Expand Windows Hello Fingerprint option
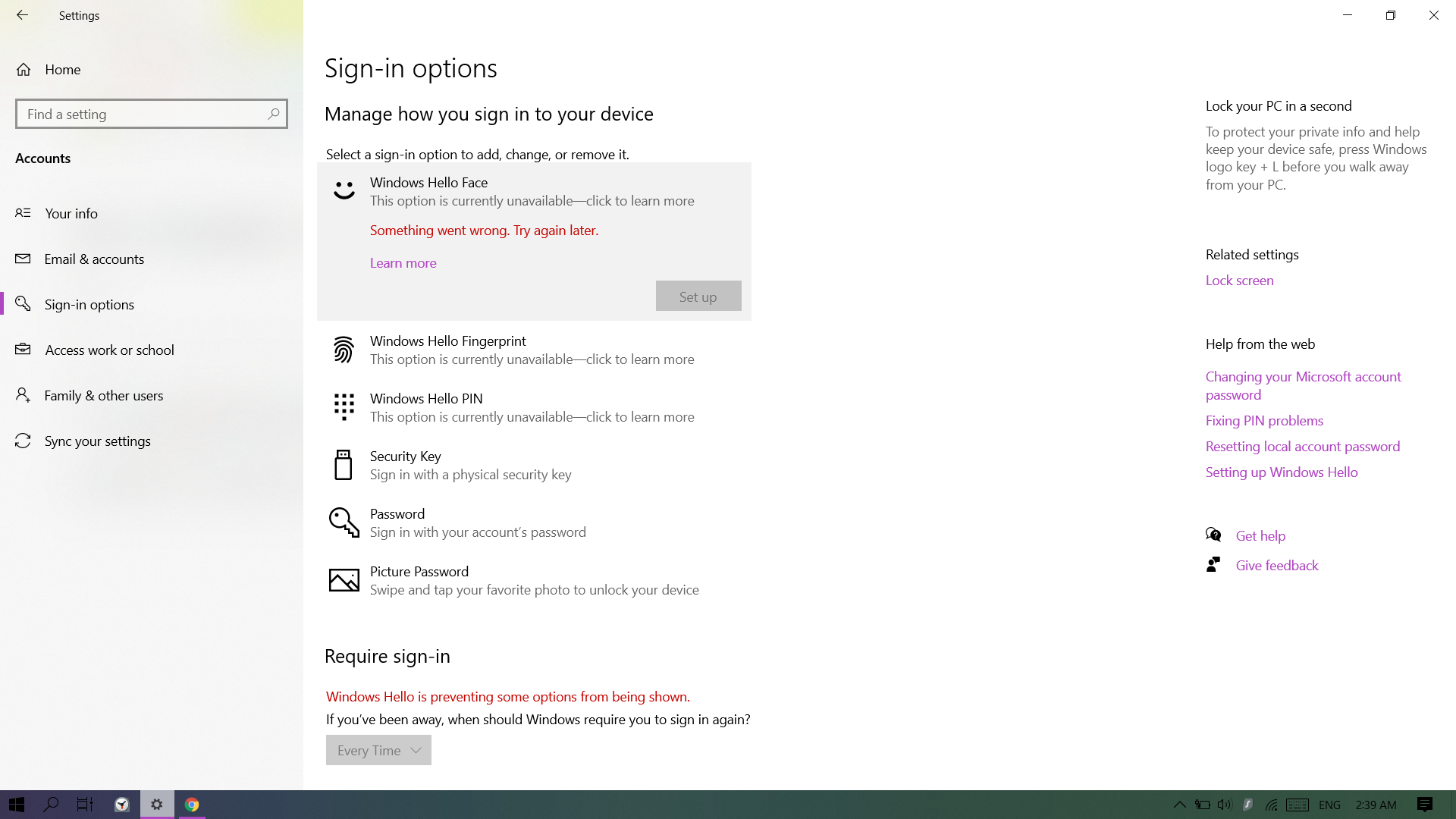Image resolution: width=1456 pixels, height=819 pixels. (x=534, y=350)
